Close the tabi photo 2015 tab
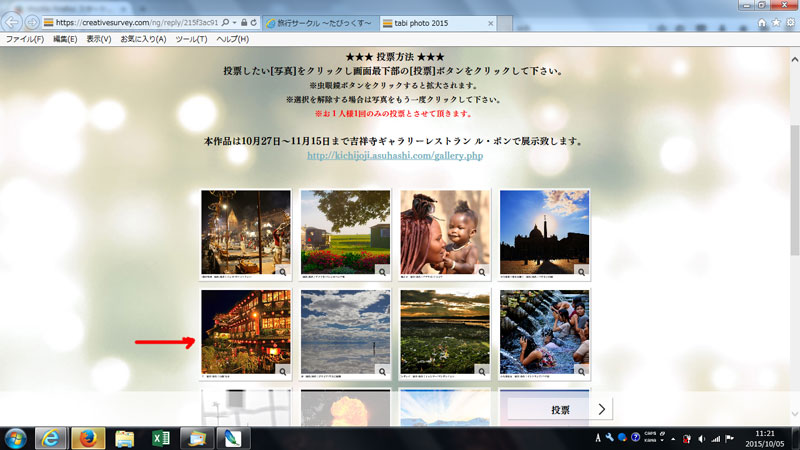The image size is (800, 450). click(490, 23)
